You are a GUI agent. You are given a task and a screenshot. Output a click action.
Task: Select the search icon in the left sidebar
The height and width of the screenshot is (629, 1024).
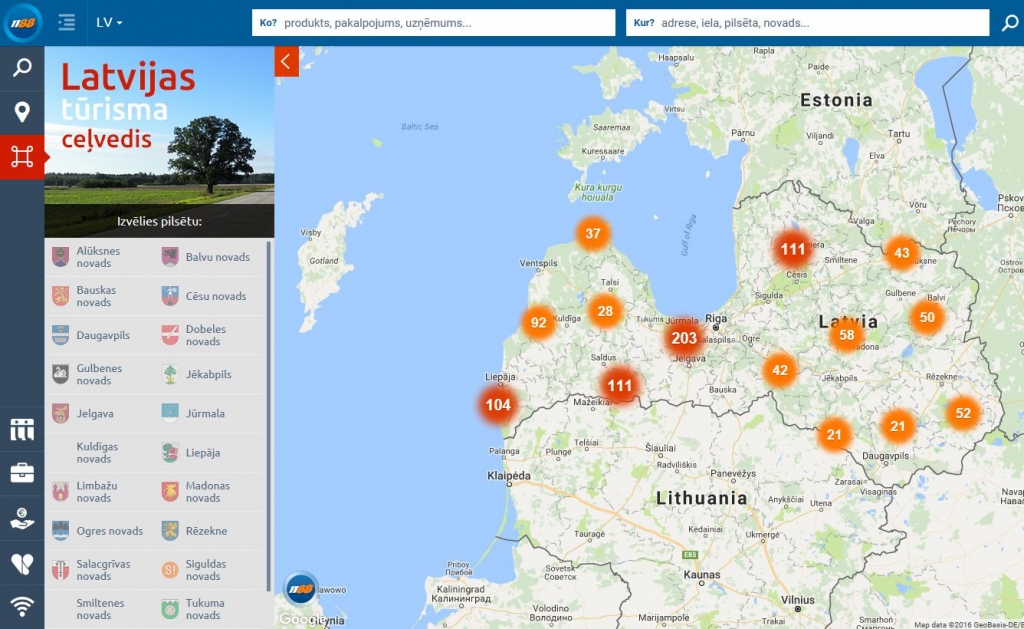click(x=22, y=68)
